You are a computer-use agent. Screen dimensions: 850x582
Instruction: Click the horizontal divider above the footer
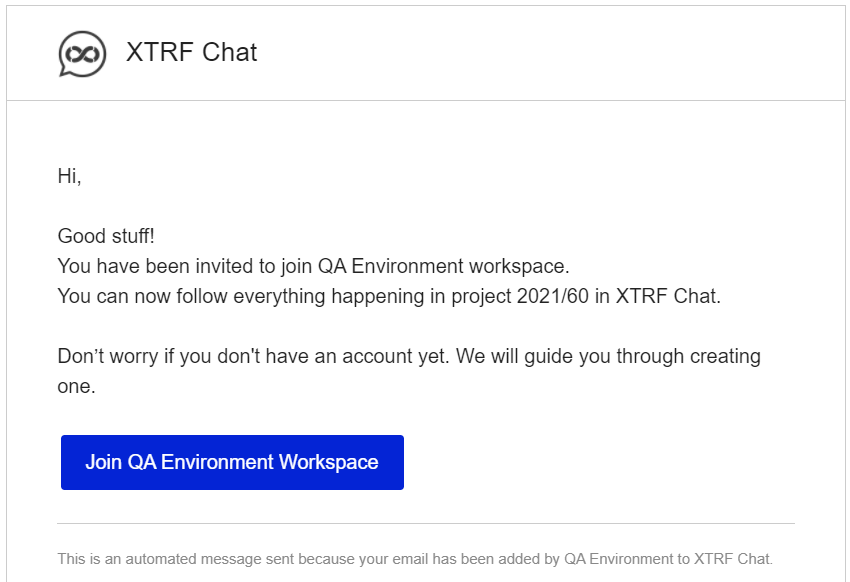click(x=426, y=523)
